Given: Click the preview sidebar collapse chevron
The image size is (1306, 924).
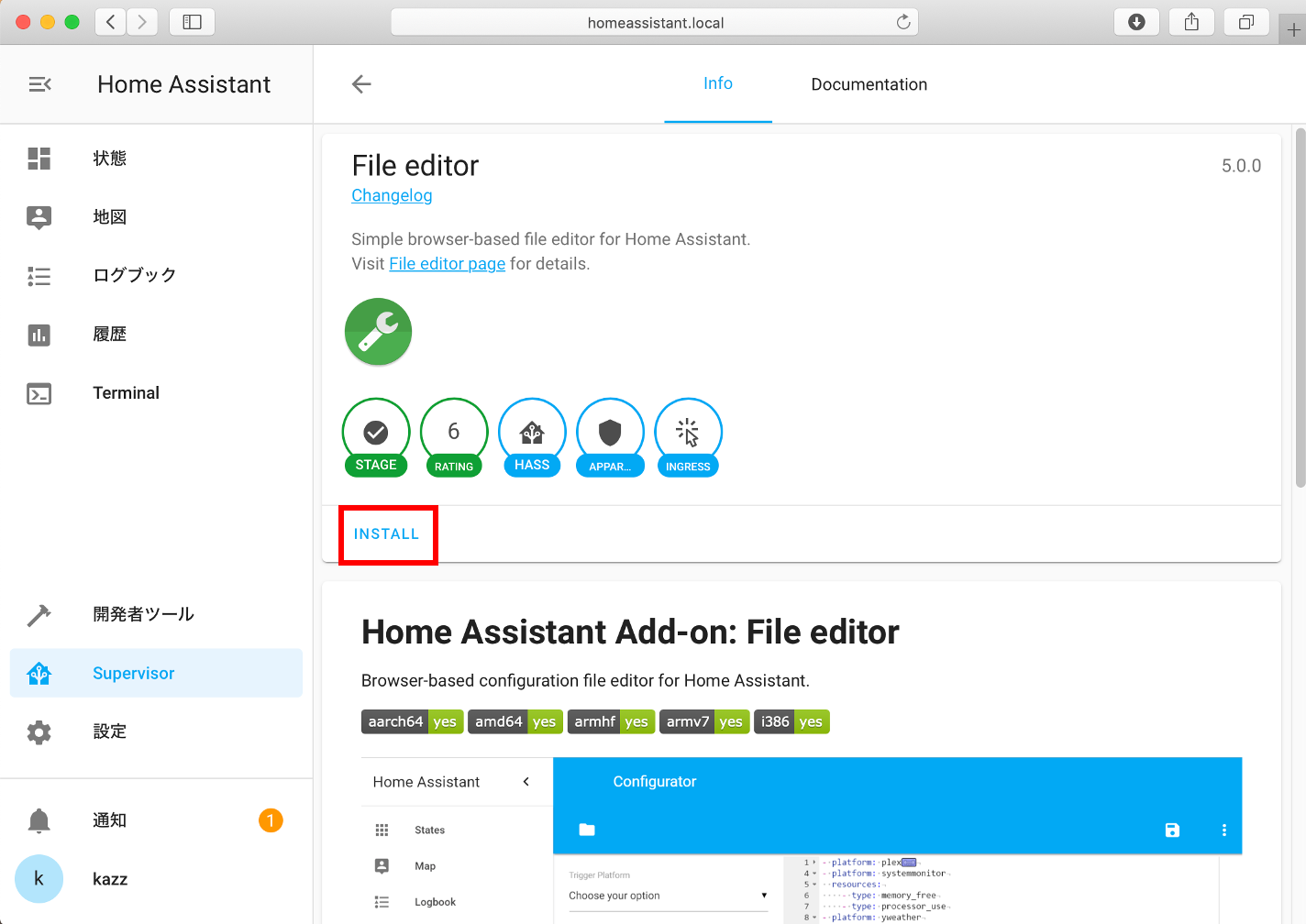Looking at the screenshot, I should [526, 782].
